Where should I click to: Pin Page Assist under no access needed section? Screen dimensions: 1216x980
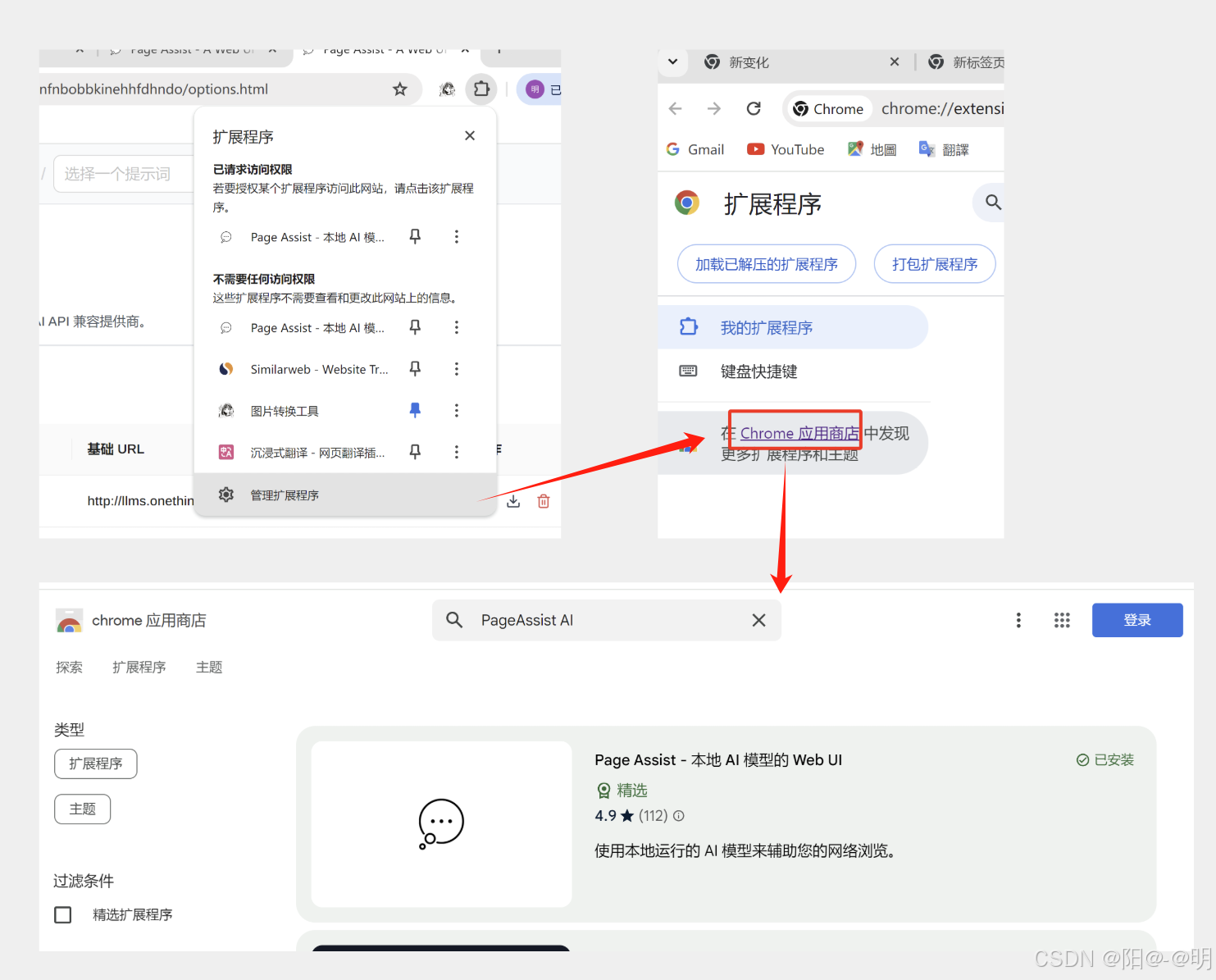pyautogui.click(x=415, y=327)
